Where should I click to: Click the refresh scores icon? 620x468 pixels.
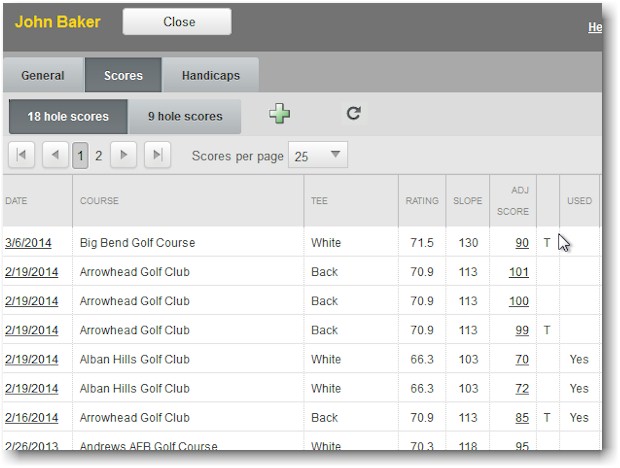coord(353,114)
